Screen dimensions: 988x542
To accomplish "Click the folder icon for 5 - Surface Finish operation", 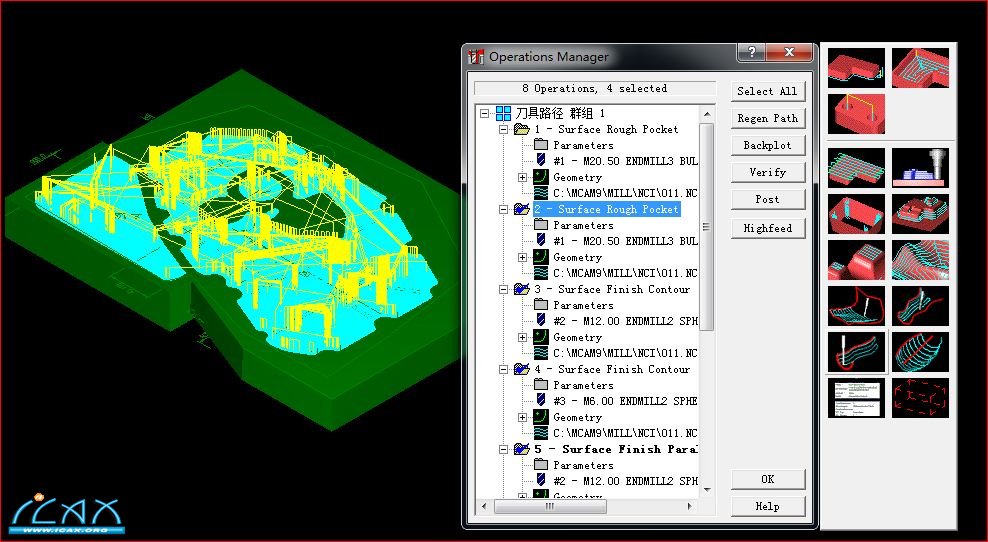I will click(521, 450).
